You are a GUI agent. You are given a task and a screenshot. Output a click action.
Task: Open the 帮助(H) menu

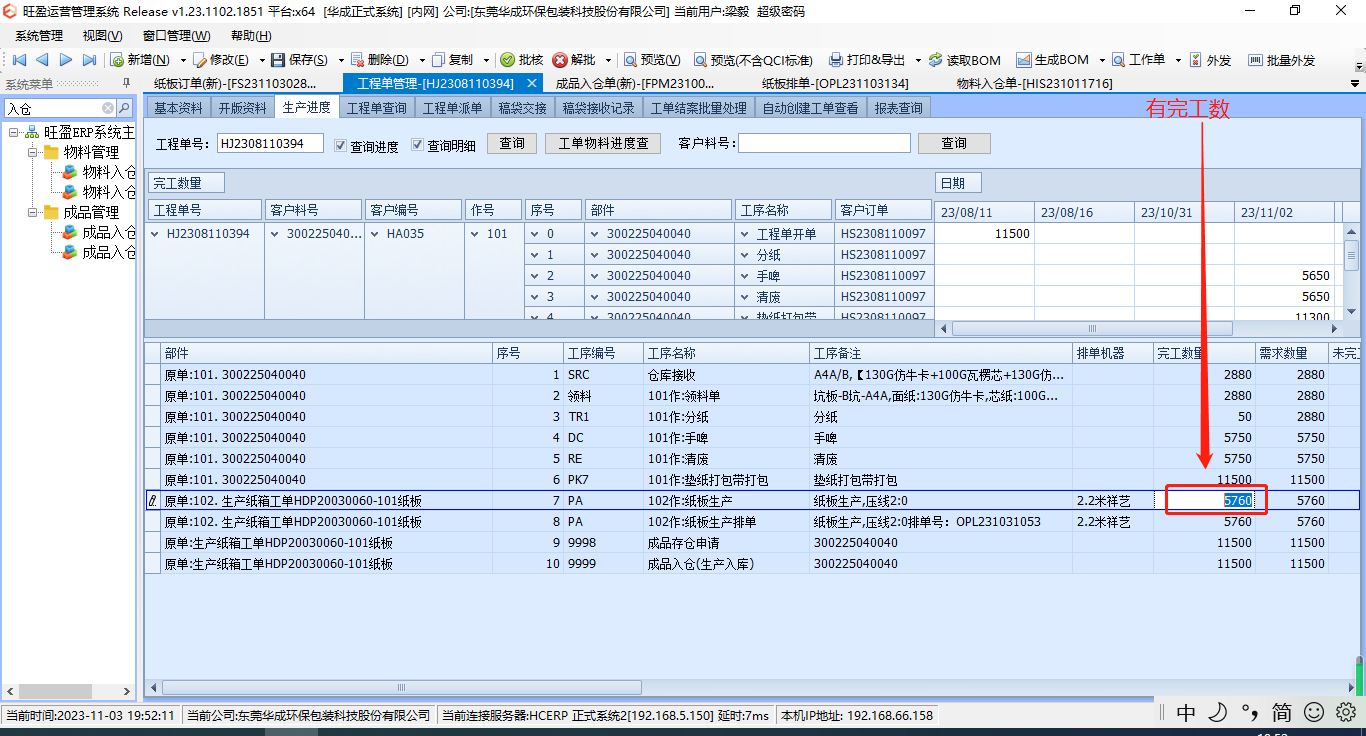251,35
